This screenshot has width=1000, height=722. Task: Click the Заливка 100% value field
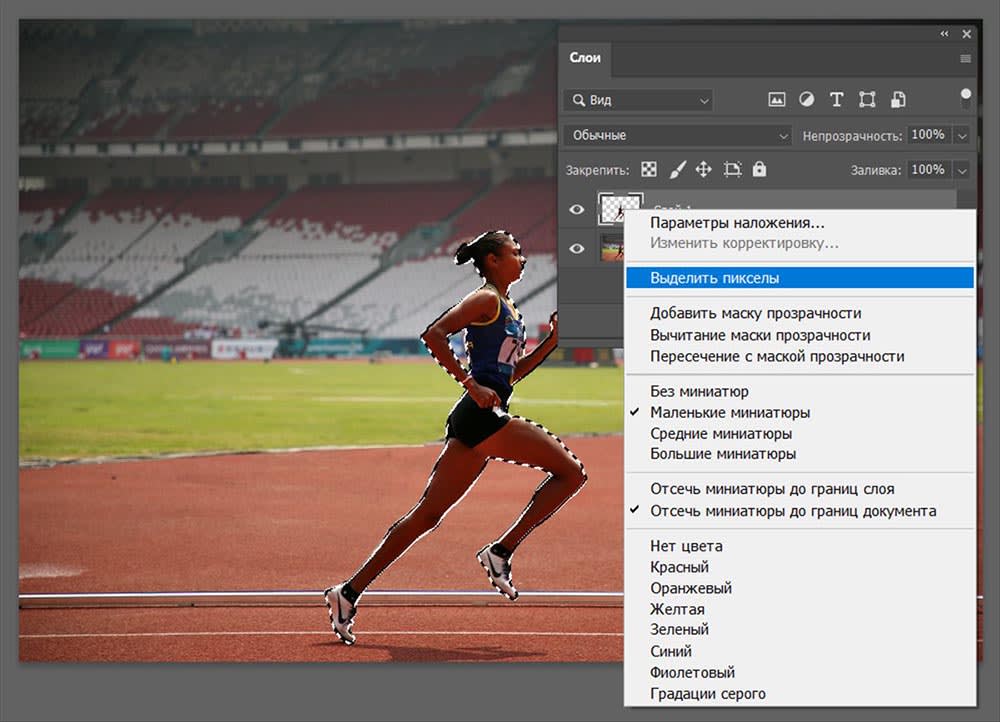(x=929, y=170)
